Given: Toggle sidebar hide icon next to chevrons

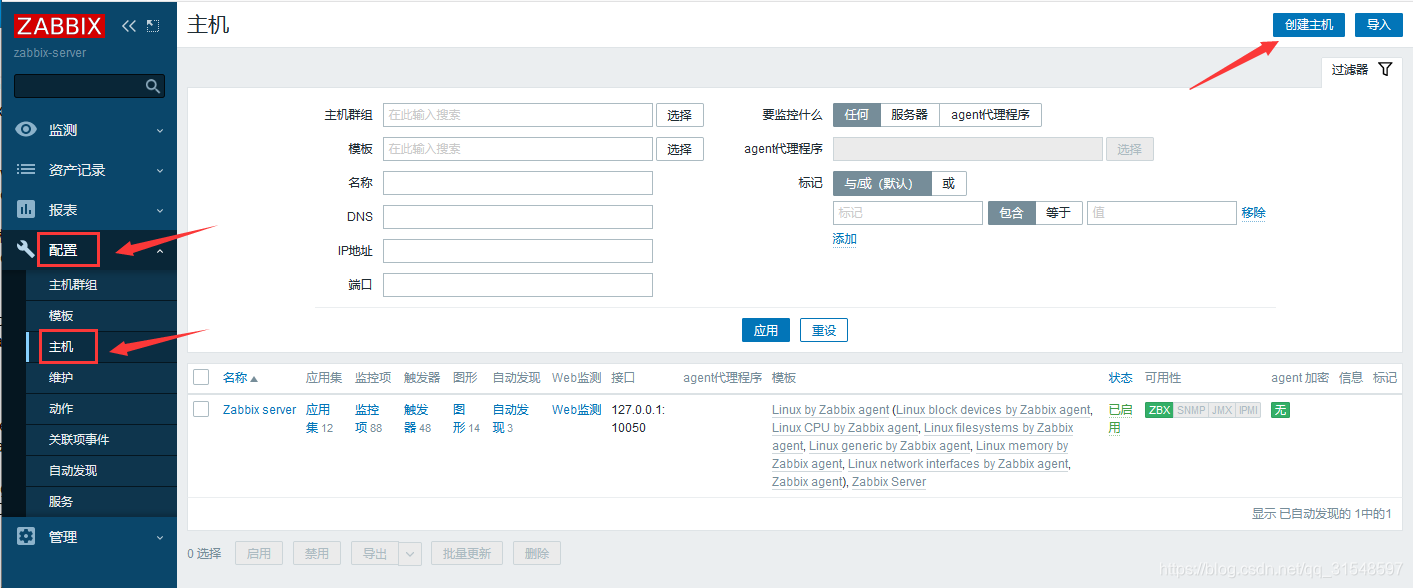Looking at the screenshot, I should pos(153,26).
